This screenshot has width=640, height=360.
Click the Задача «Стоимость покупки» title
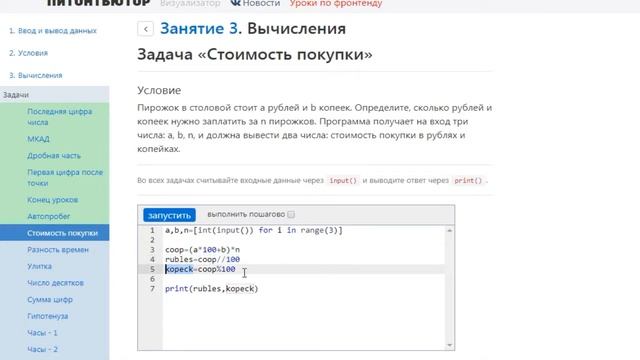pos(255,54)
